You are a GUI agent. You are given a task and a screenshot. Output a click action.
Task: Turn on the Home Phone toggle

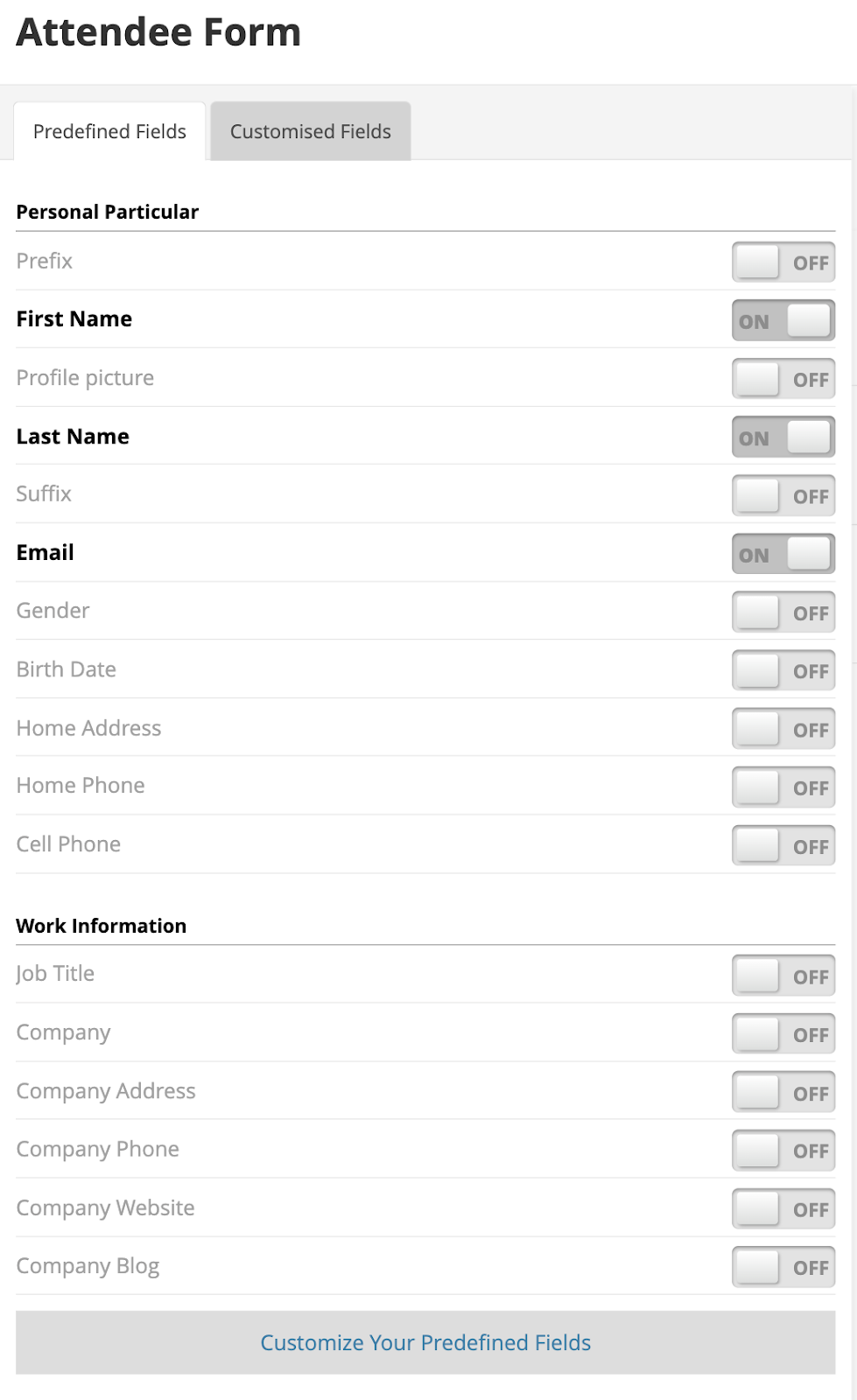[x=783, y=787]
